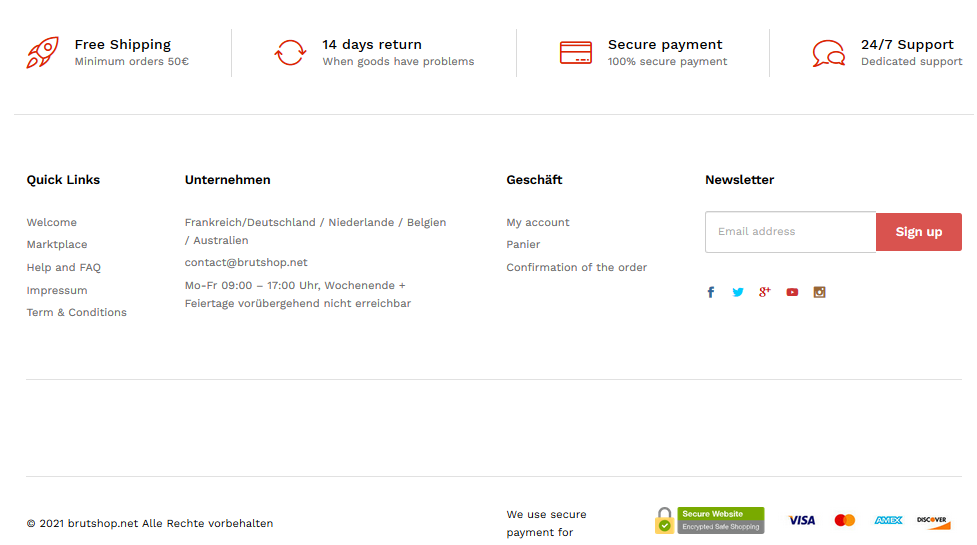The height and width of the screenshot is (545, 977).
Task: Open the My account link
Action: (538, 222)
